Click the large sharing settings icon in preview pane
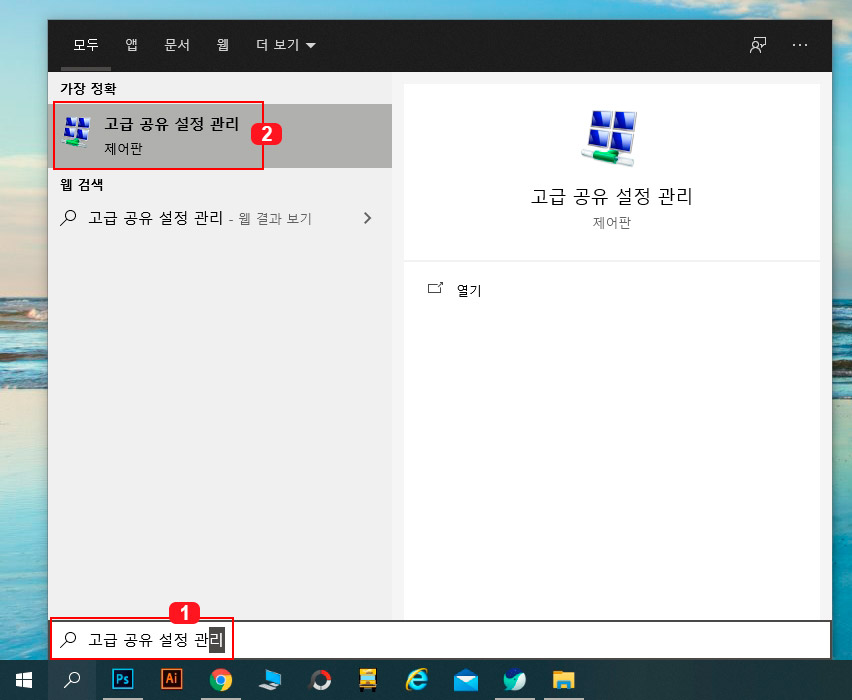The width and height of the screenshot is (852, 700). click(x=612, y=135)
